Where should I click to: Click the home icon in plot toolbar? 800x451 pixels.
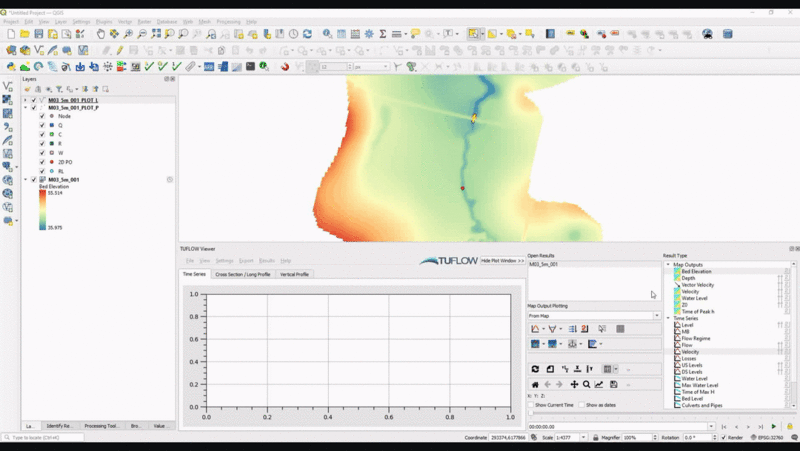pos(535,384)
